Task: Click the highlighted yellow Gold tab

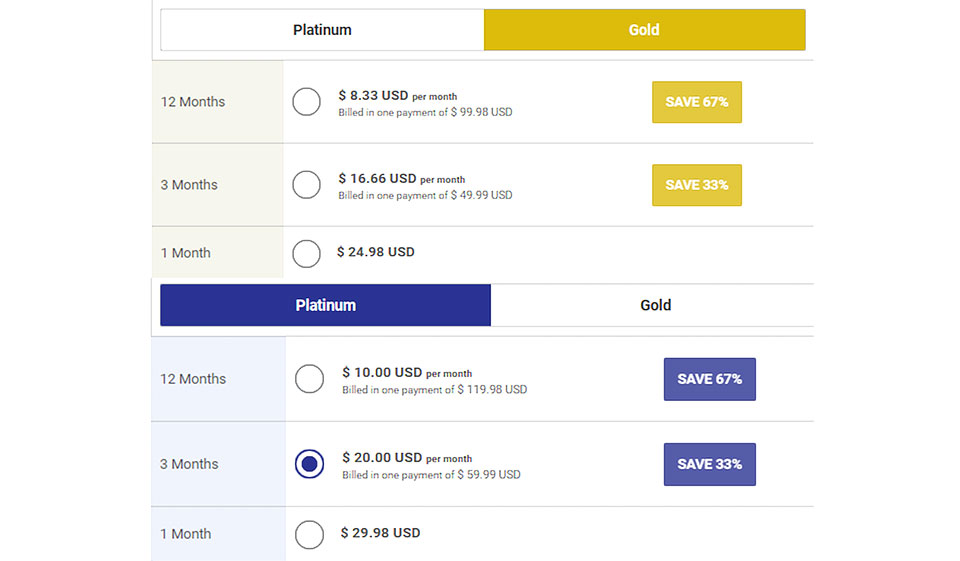Action: click(644, 30)
